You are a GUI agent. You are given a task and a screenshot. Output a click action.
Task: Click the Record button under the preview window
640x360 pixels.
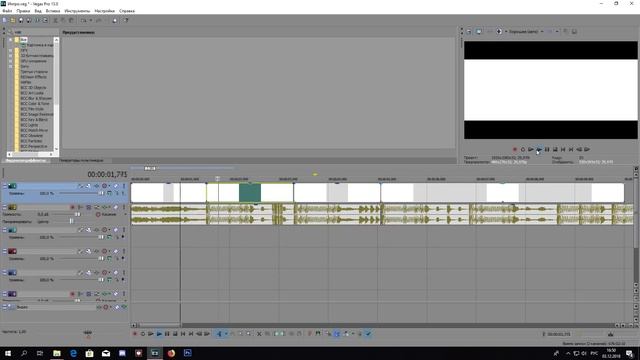pyautogui.click(x=515, y=149)
